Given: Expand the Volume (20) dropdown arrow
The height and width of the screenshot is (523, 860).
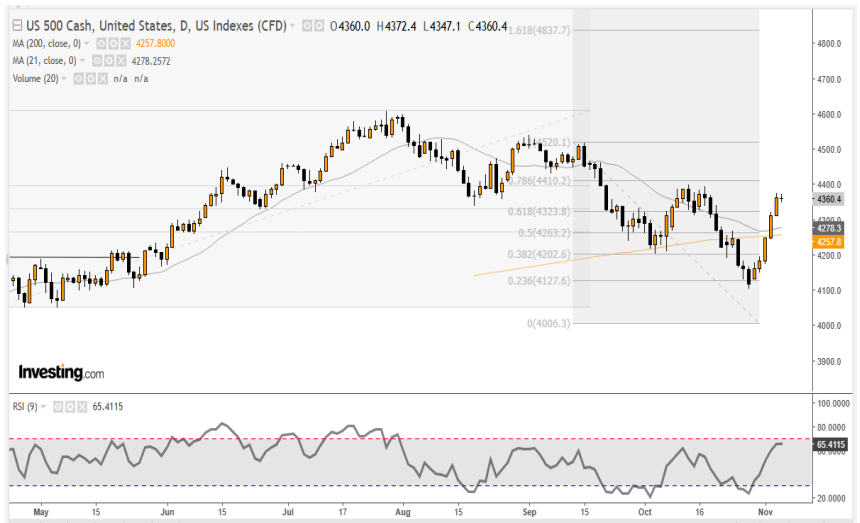Looking at the screenshot, I should point(64,78).
